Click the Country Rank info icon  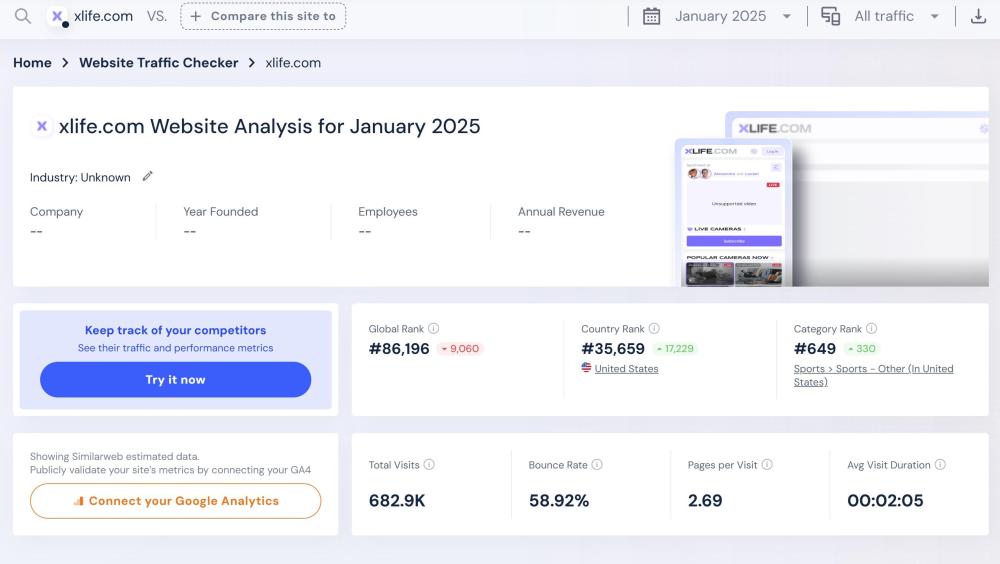tap(654, 328)
